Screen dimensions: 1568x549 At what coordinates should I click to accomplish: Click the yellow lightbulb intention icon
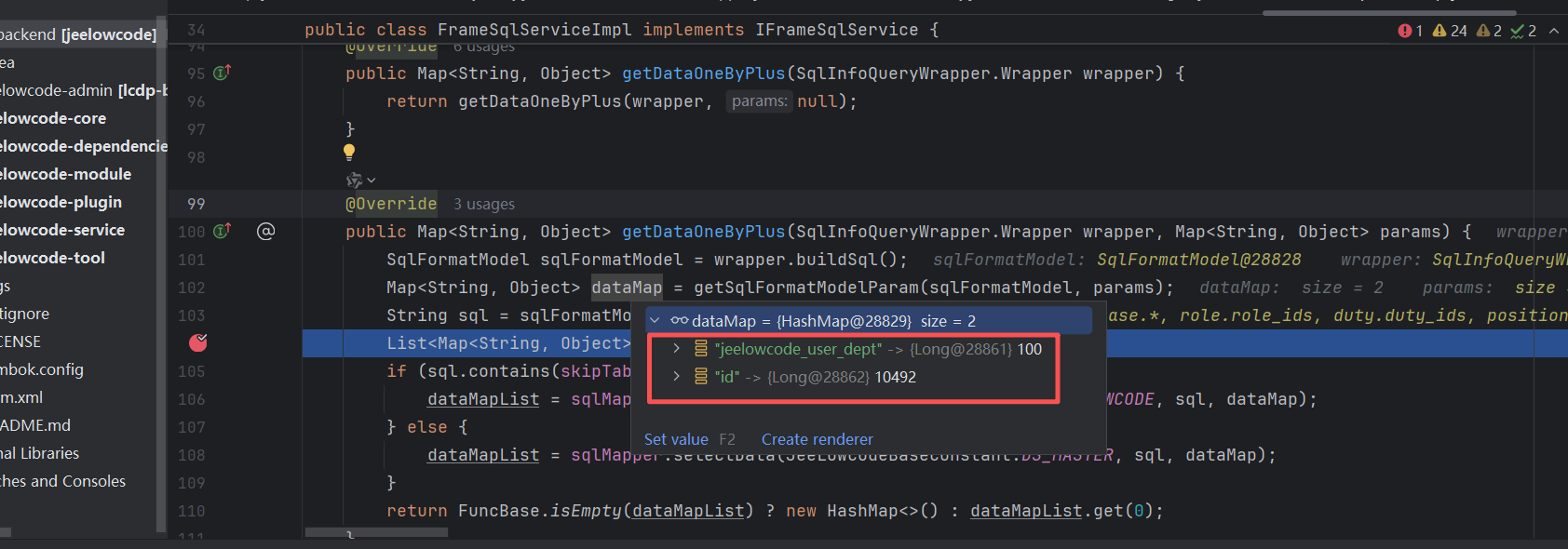click(x=349, y=152)
